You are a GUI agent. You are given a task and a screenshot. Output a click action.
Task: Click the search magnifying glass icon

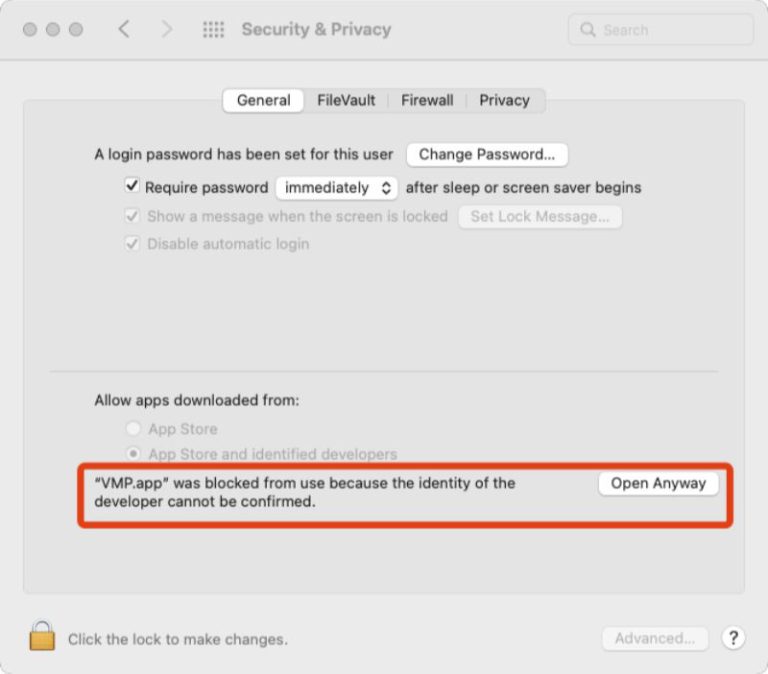point(588,30)
